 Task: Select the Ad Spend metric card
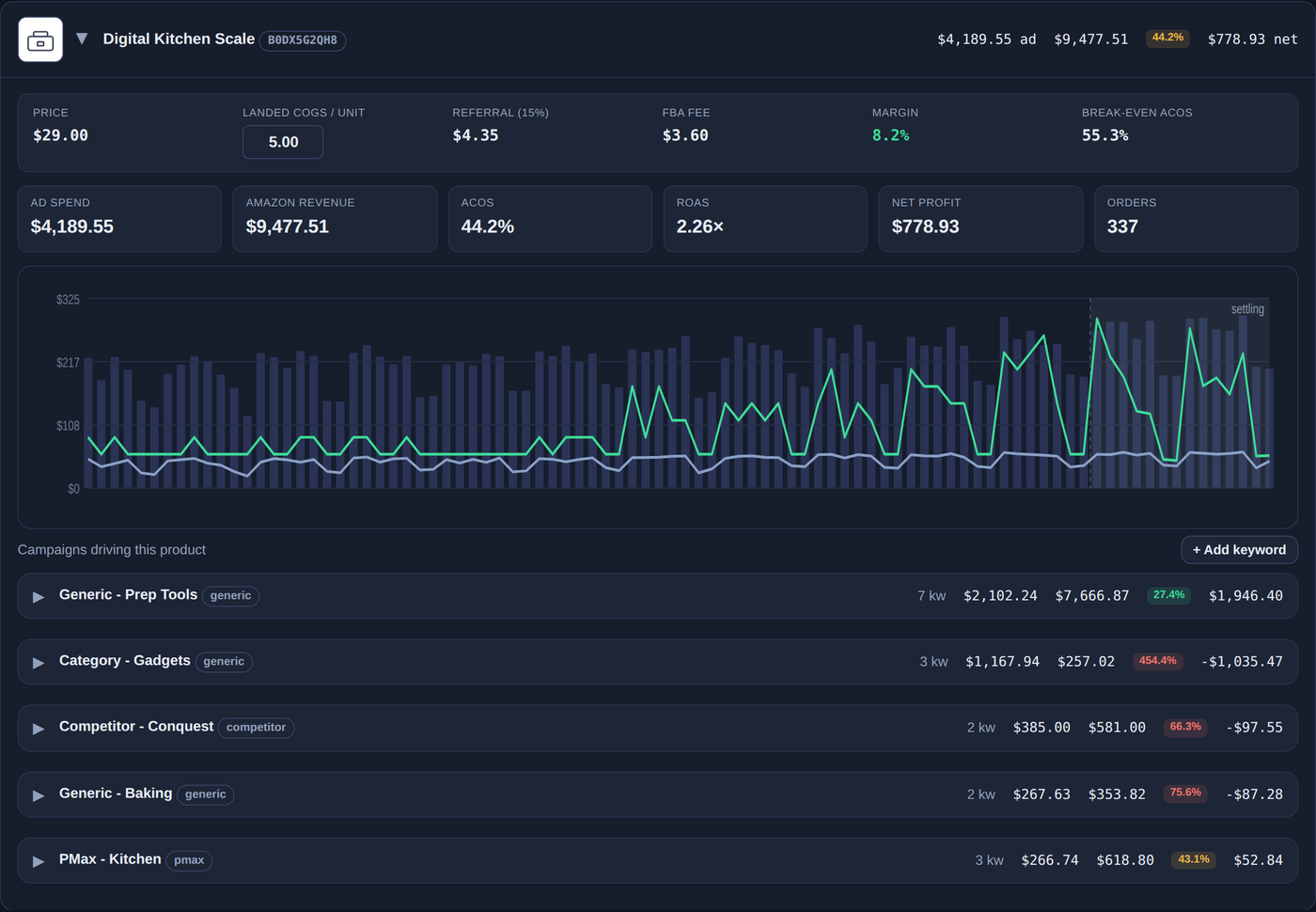[x=119, y=219]
